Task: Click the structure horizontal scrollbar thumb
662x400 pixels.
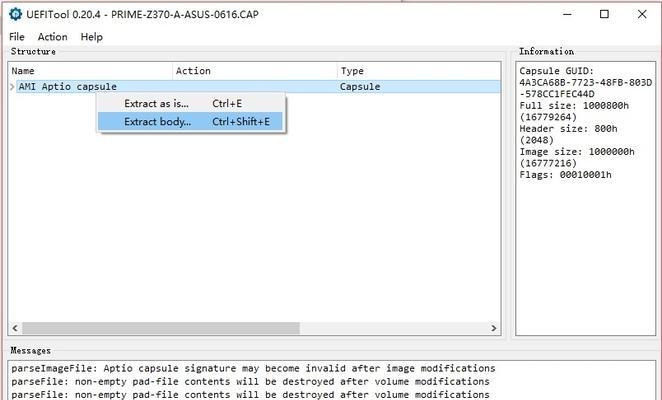Action: point(161,328)
